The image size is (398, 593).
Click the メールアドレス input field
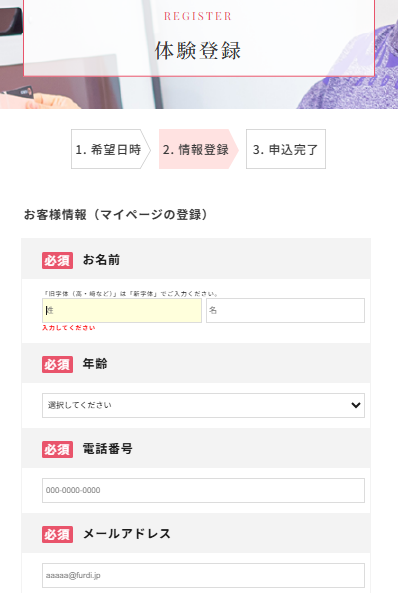[203, 576]
